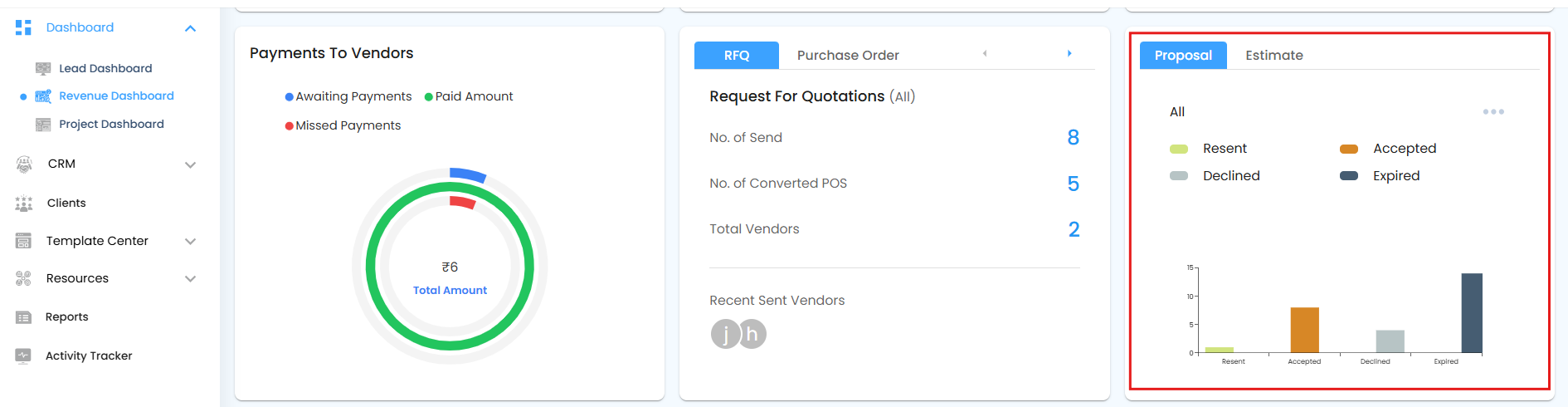Open the three-dot menu in Proposal card
Viewport: 1568px width, 407px height.
(x=1493, y=111)
